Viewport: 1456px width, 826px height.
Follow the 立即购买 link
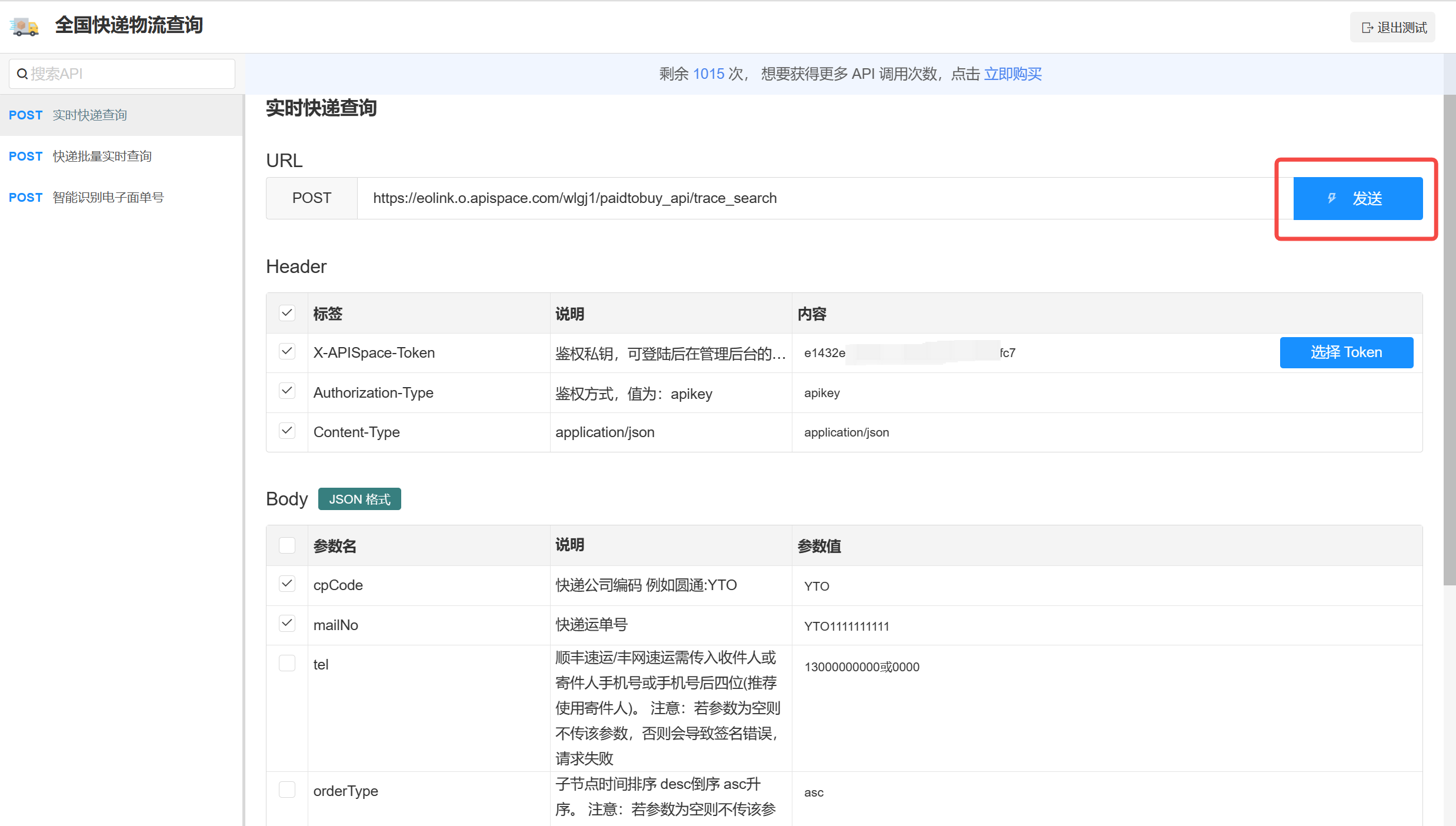coord(1012,74)
